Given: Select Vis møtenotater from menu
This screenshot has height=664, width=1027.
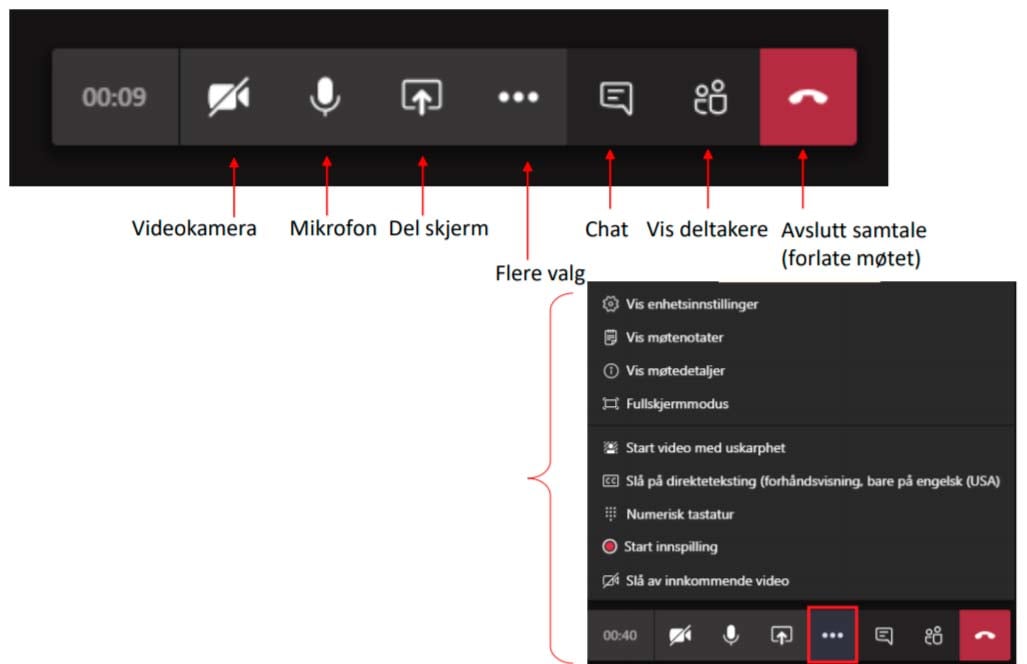Looking at the screenshot, I should pyautogui.click(x=674, y=338).
